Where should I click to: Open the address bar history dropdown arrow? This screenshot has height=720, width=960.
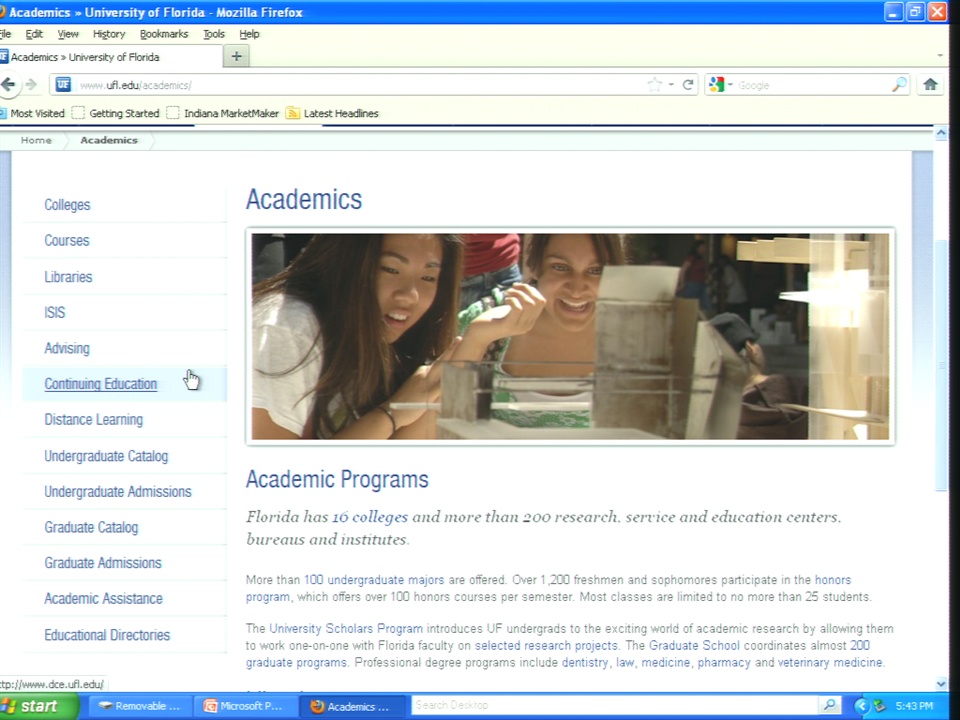(x=671, y=84)
